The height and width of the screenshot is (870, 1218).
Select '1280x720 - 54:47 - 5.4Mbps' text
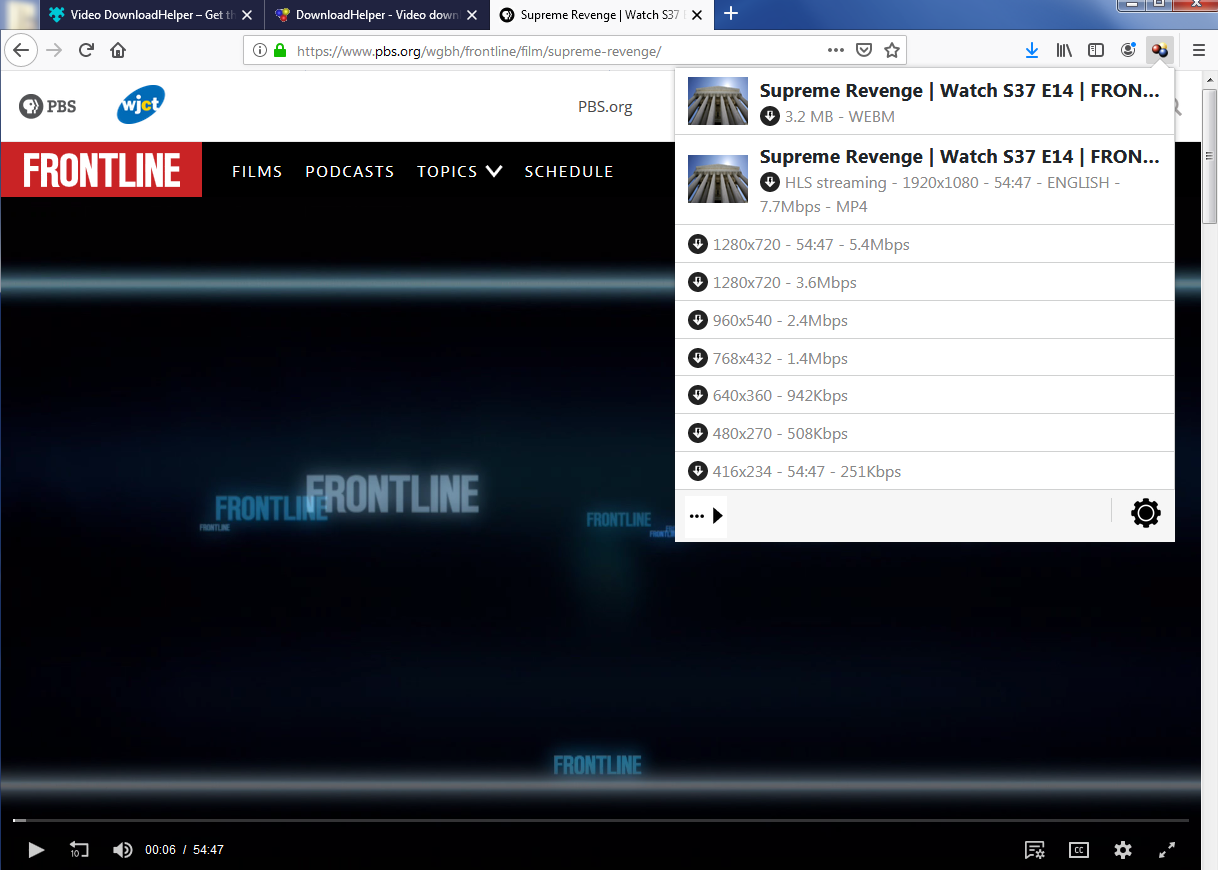(x=811, y=244)
